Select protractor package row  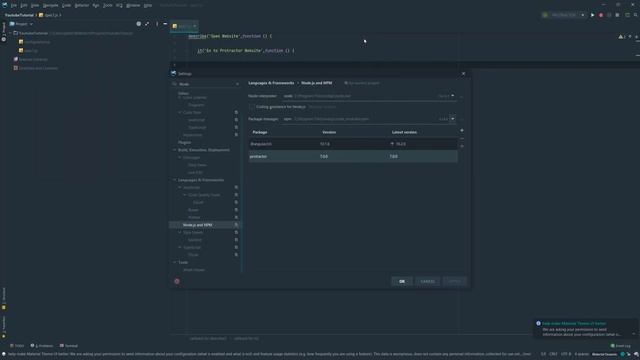(x=353, y=156)
